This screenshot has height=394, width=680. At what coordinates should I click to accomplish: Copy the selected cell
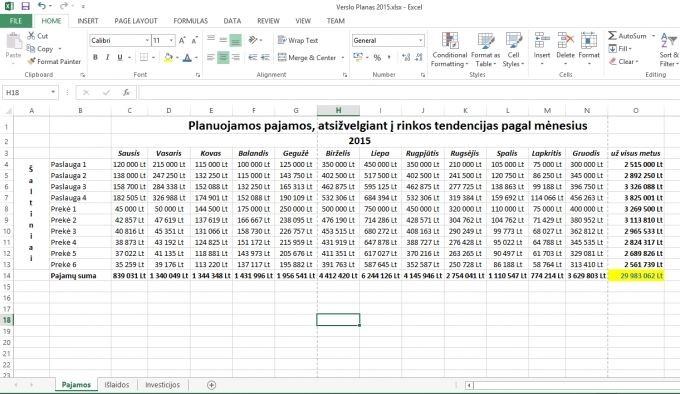click(40, 49)
